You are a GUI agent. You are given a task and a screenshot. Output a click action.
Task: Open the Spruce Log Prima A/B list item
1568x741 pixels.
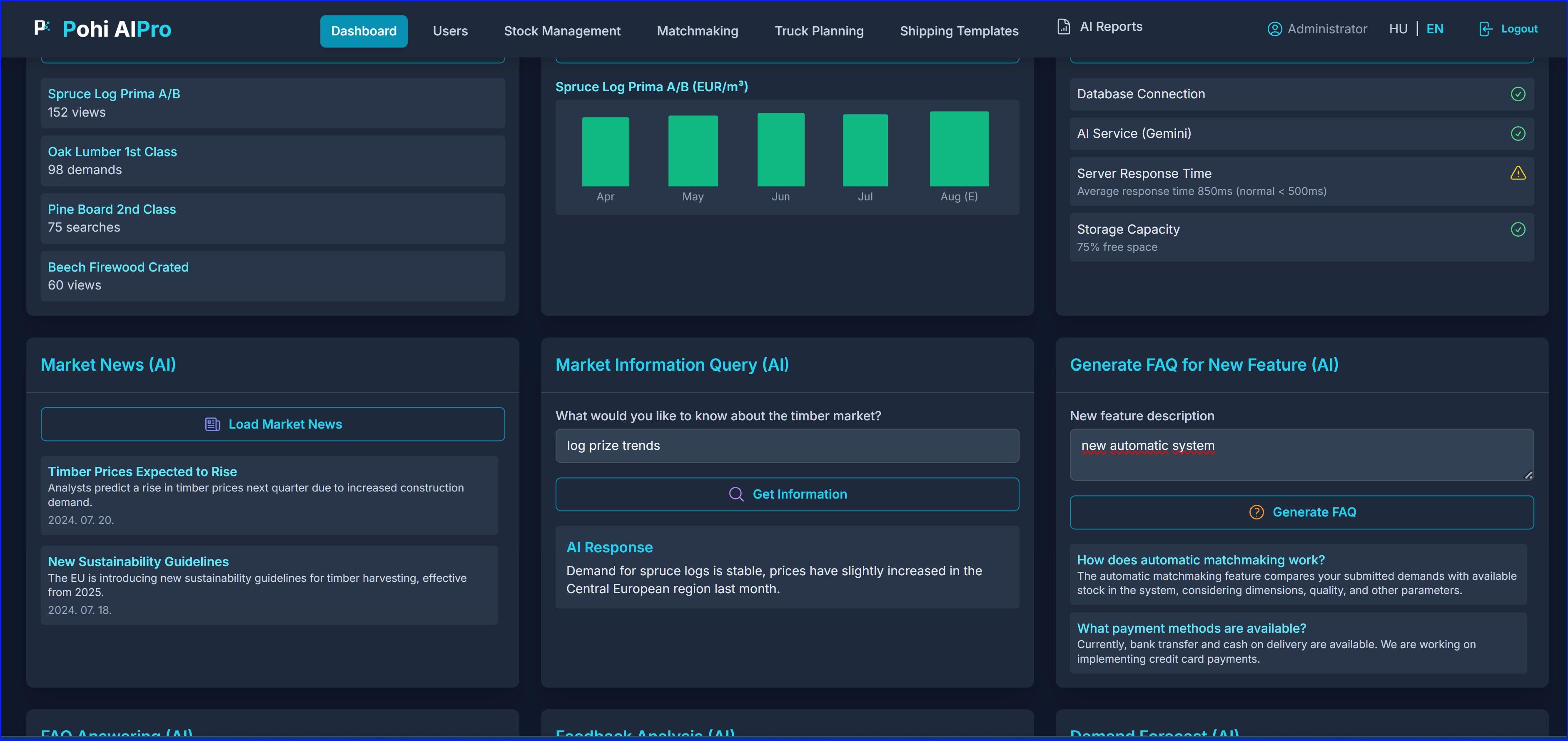[273, 103]
